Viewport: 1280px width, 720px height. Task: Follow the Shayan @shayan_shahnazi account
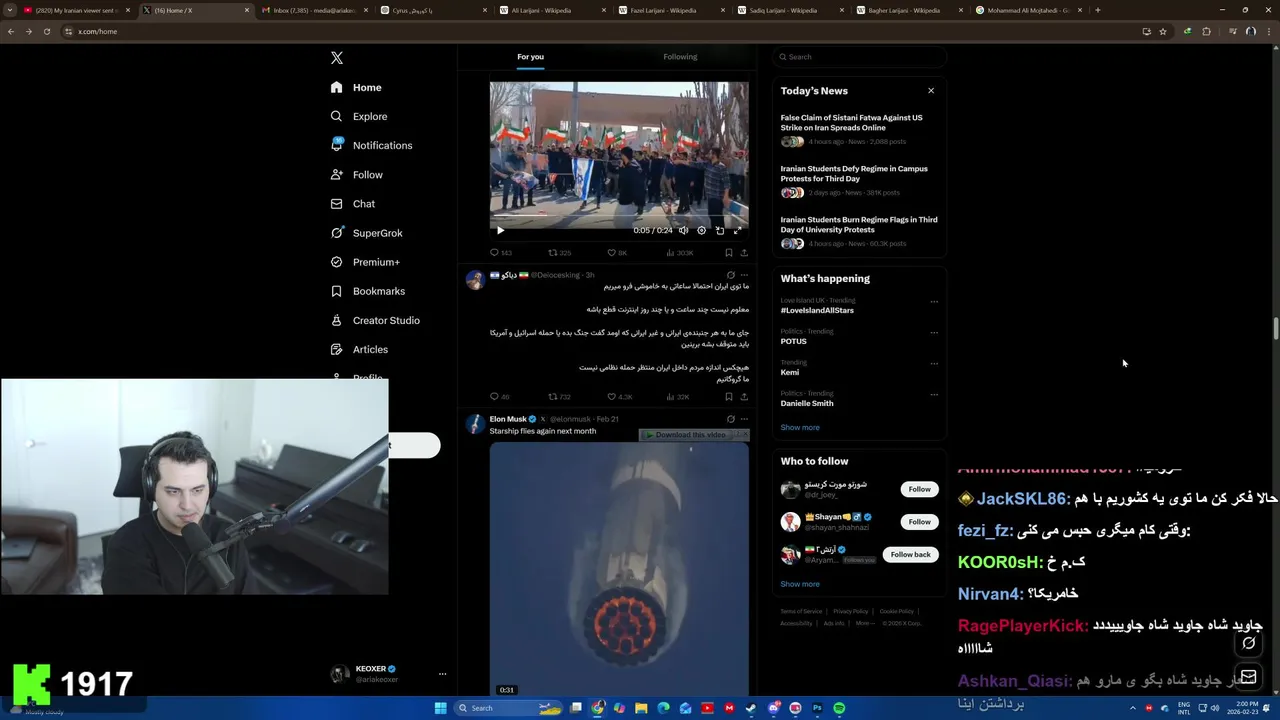tap(919, 521)
